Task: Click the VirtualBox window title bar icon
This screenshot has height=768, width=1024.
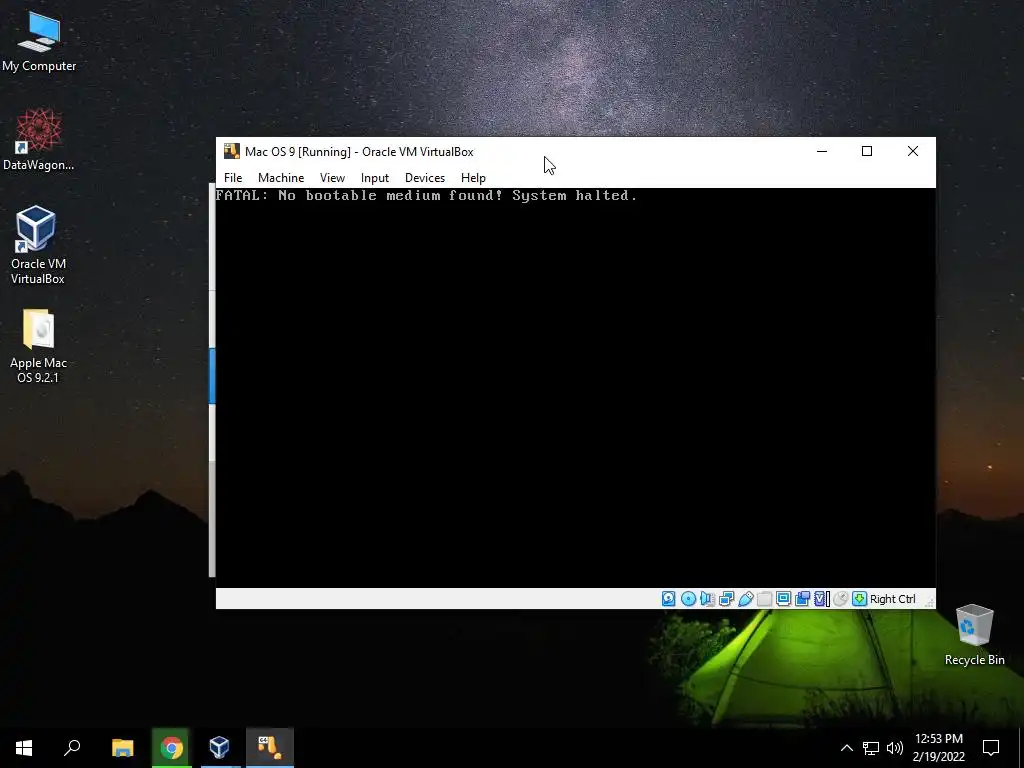Action: click(x=231, y=152)
